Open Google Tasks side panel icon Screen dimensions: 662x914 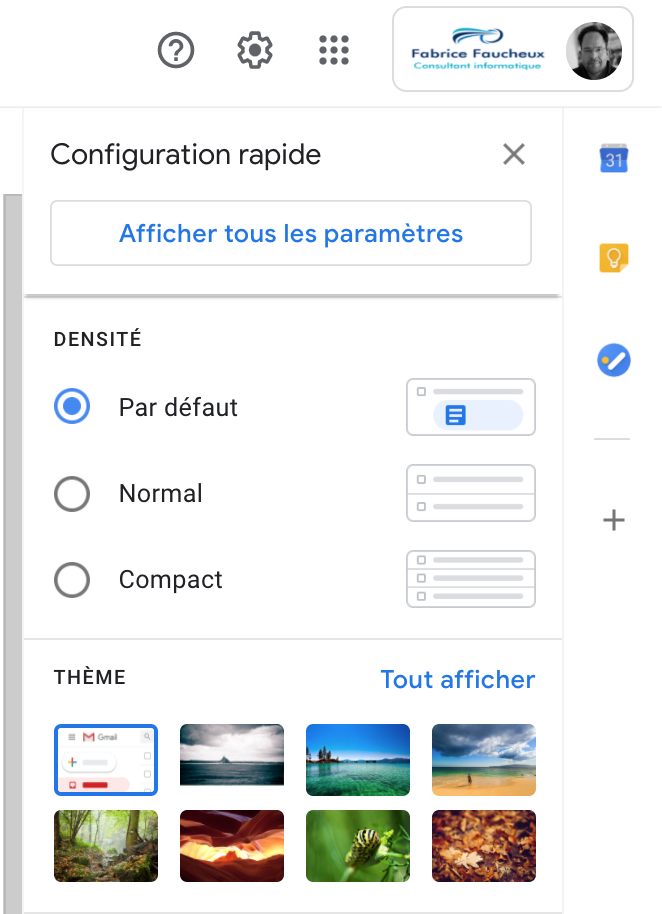tap(614, 360)
